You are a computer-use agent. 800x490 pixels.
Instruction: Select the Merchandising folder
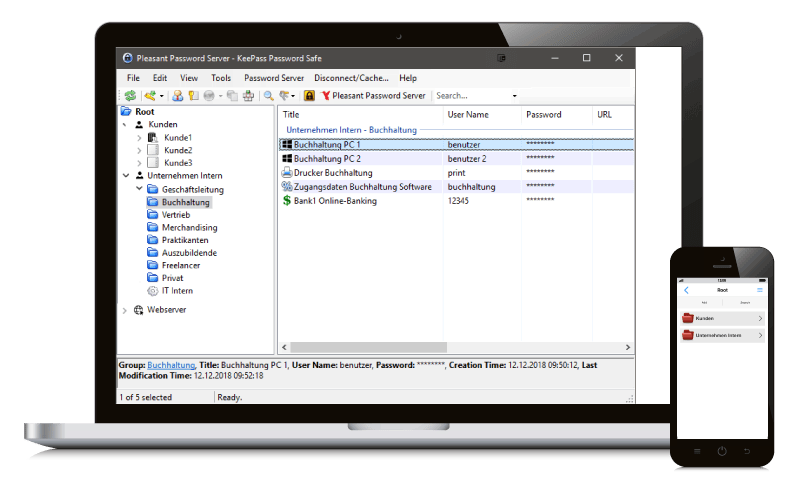(189, 228)
